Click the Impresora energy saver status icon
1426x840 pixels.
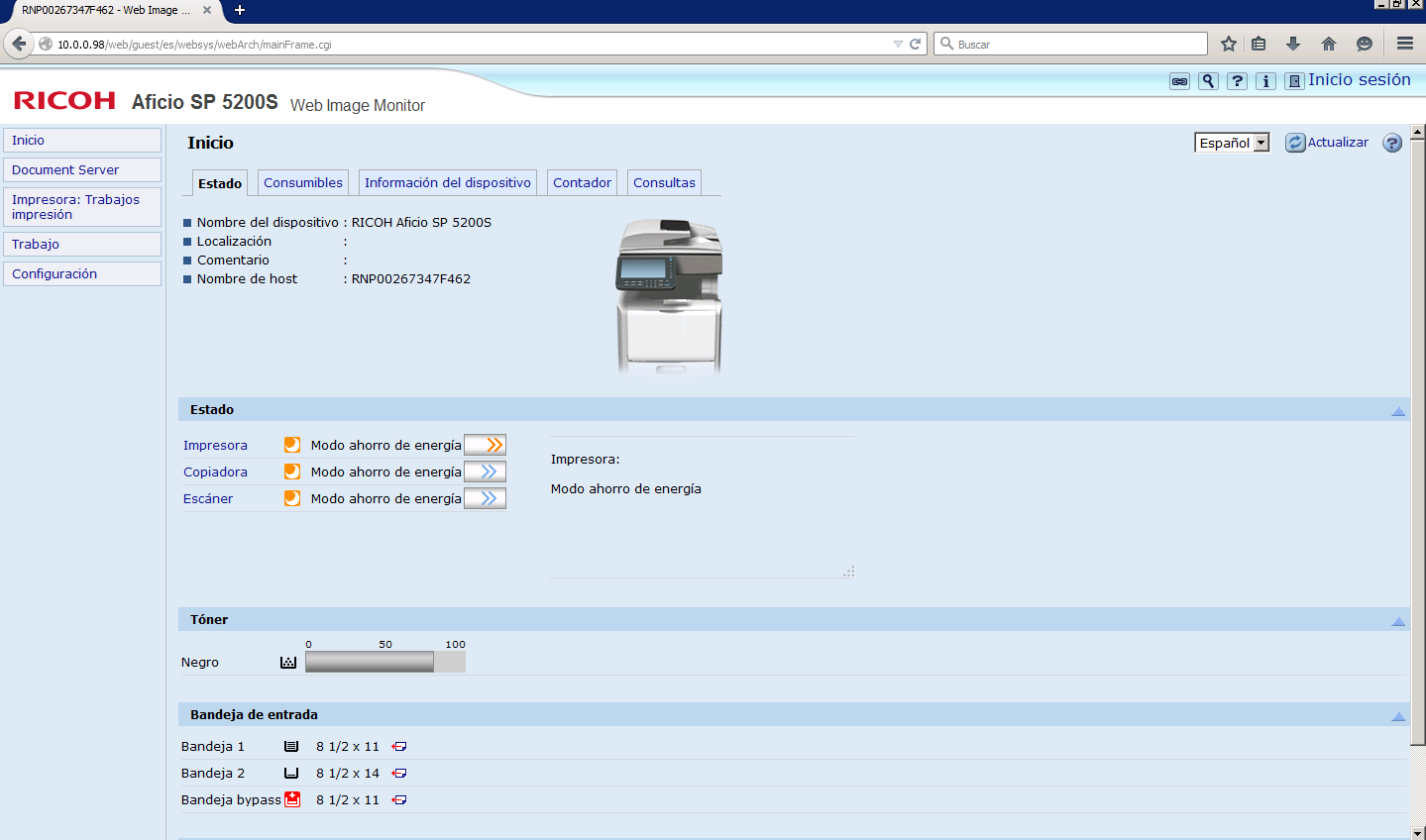(292, 445)
